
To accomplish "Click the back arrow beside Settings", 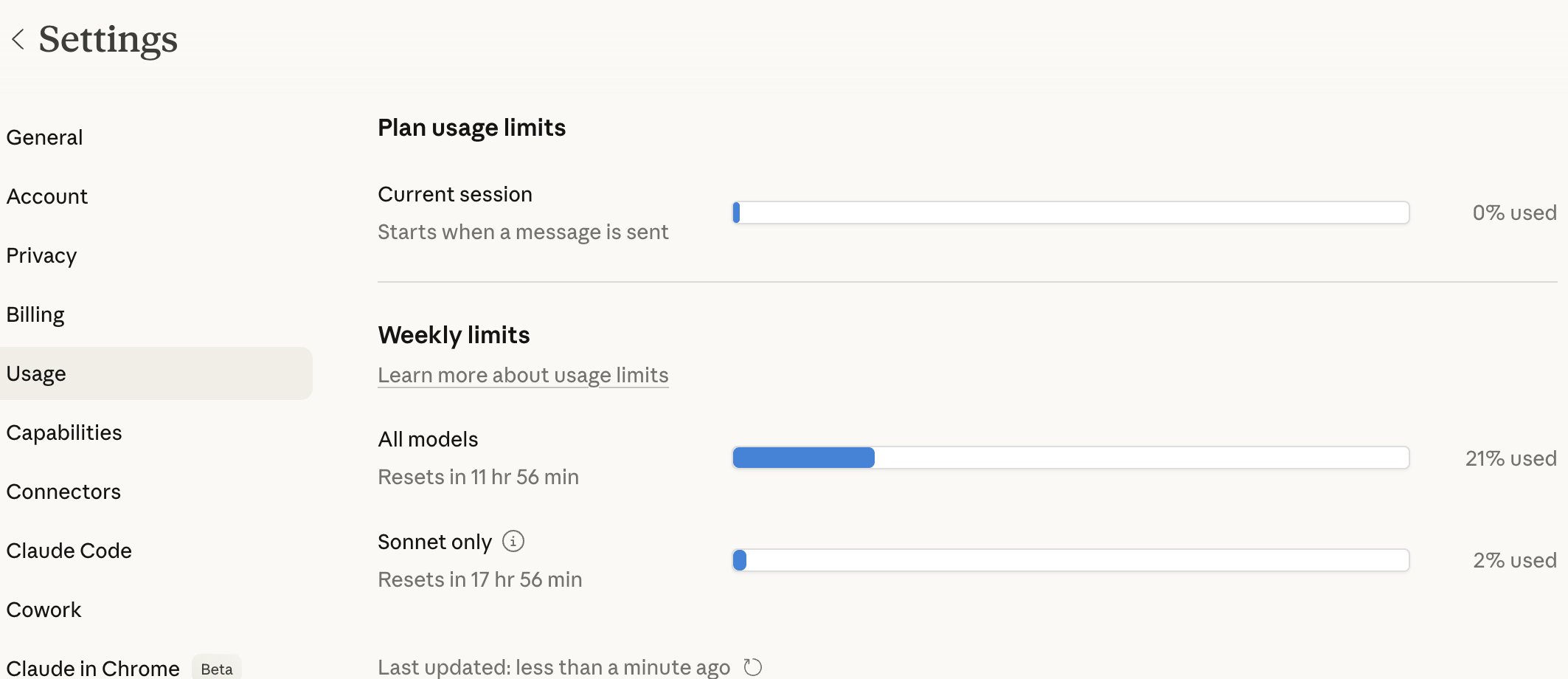I will pyautogui.click(x=18, y=39).
